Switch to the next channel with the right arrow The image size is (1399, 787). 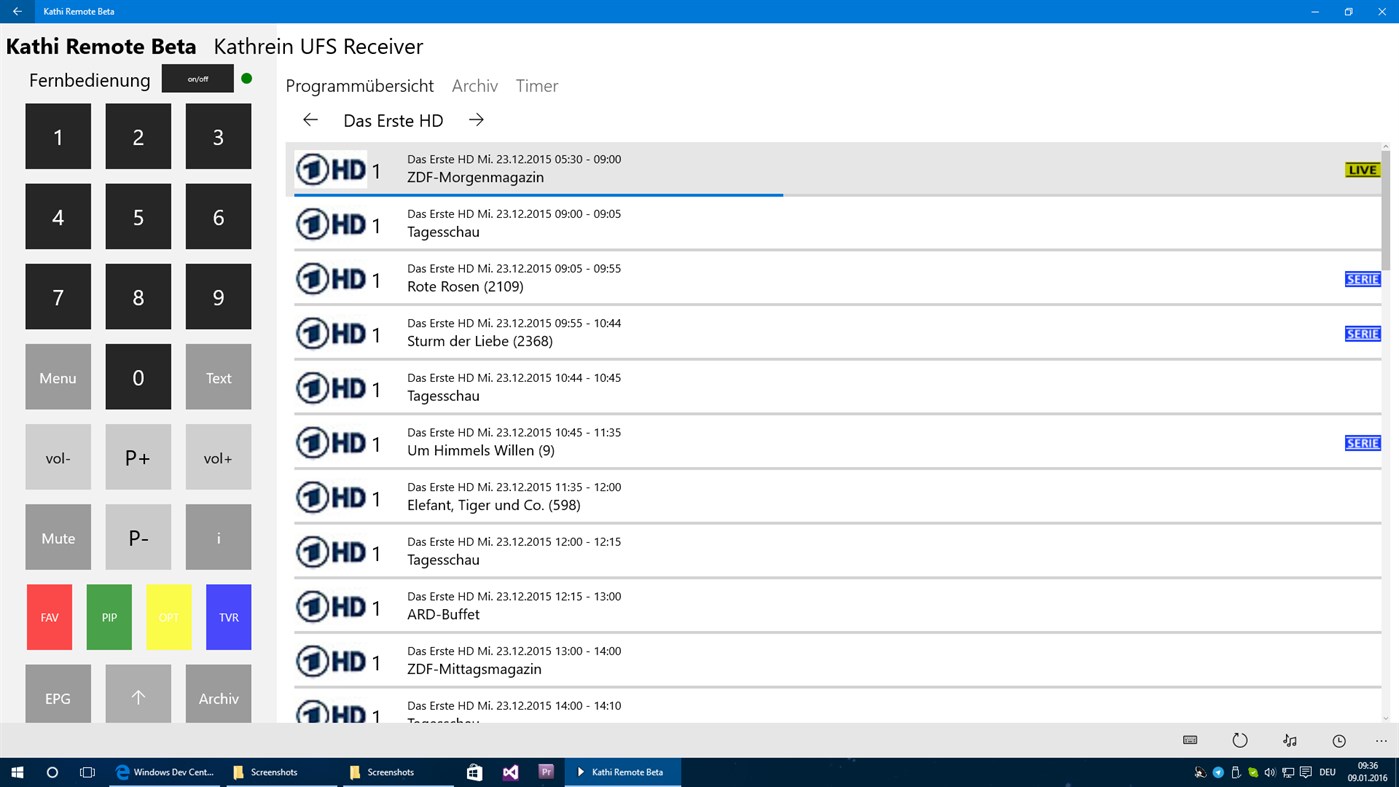pyautogui.click(x=475, y=119)
